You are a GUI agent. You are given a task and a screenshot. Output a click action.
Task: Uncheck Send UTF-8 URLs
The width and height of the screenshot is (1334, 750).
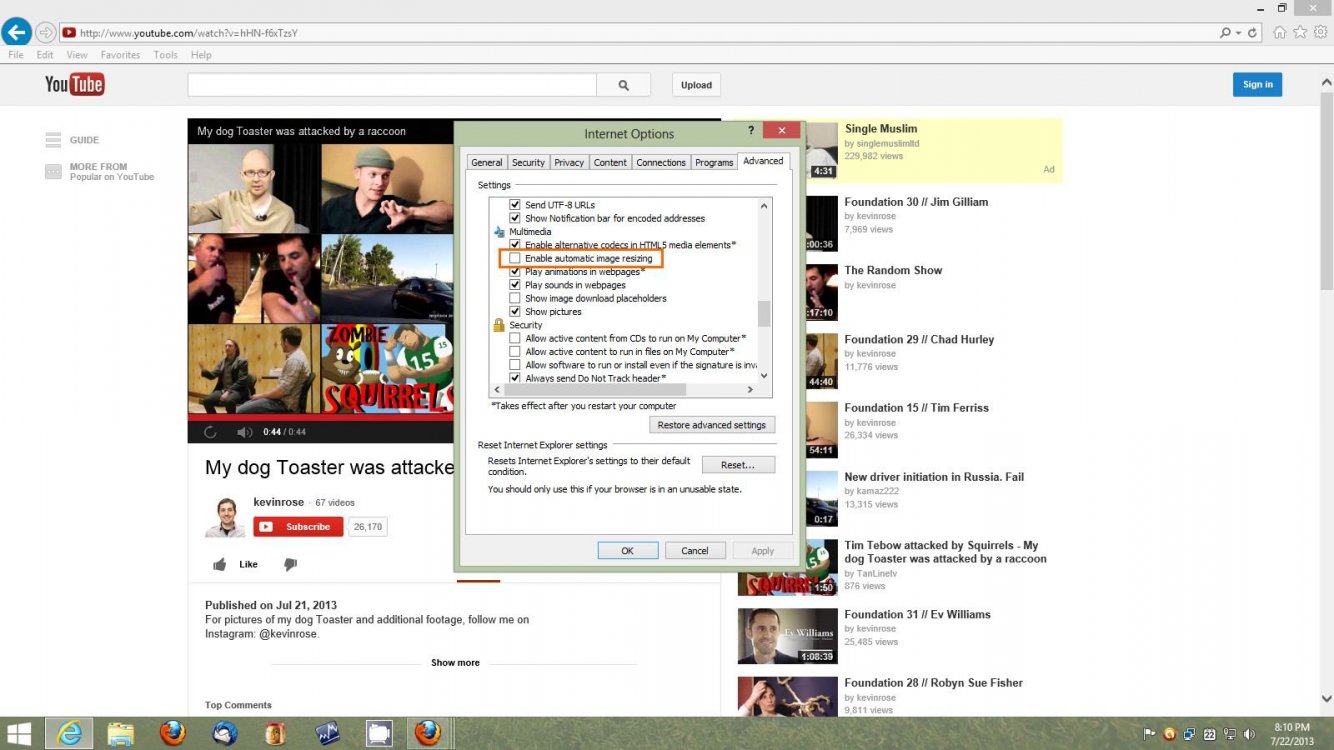point(515,204)
